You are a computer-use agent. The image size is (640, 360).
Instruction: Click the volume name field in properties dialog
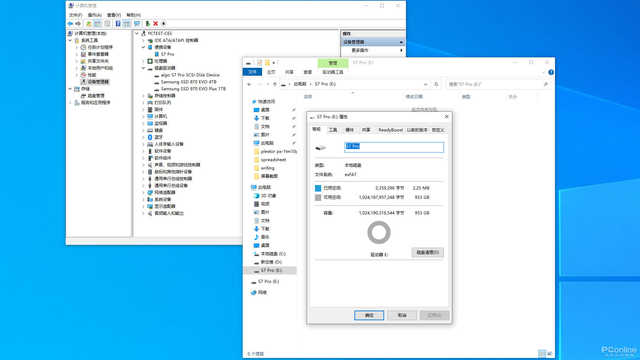(394, 147)
